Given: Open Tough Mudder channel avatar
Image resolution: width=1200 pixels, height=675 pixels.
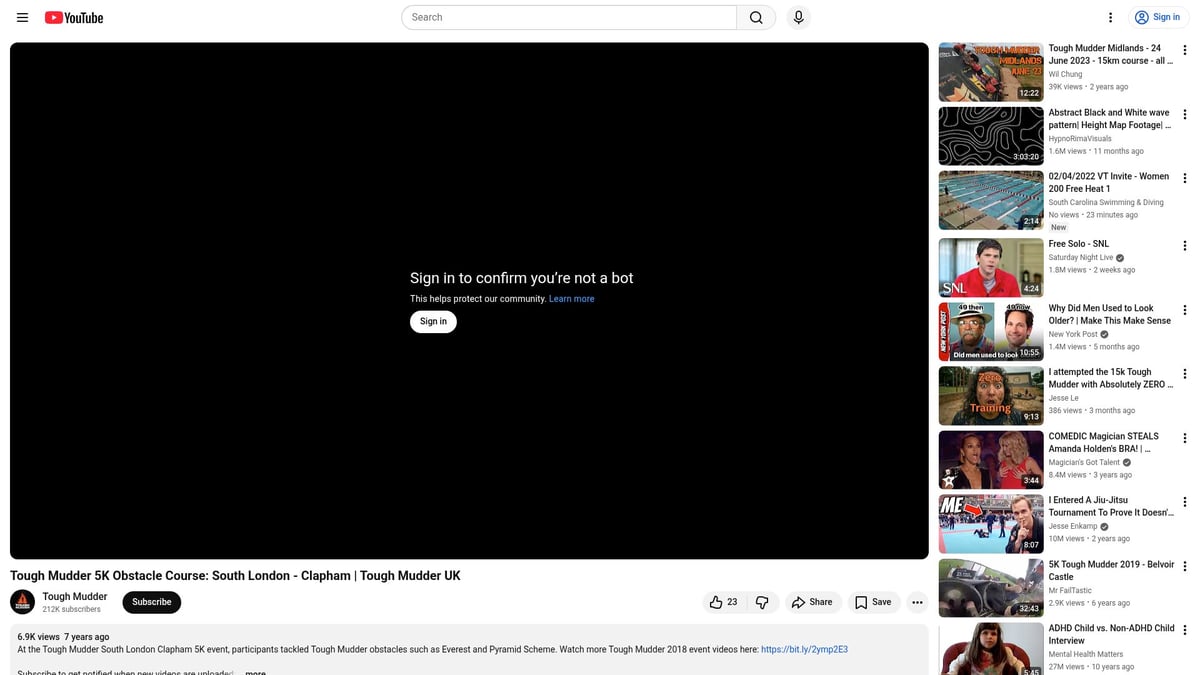Looking at the screenshot, I should (22, 602).
